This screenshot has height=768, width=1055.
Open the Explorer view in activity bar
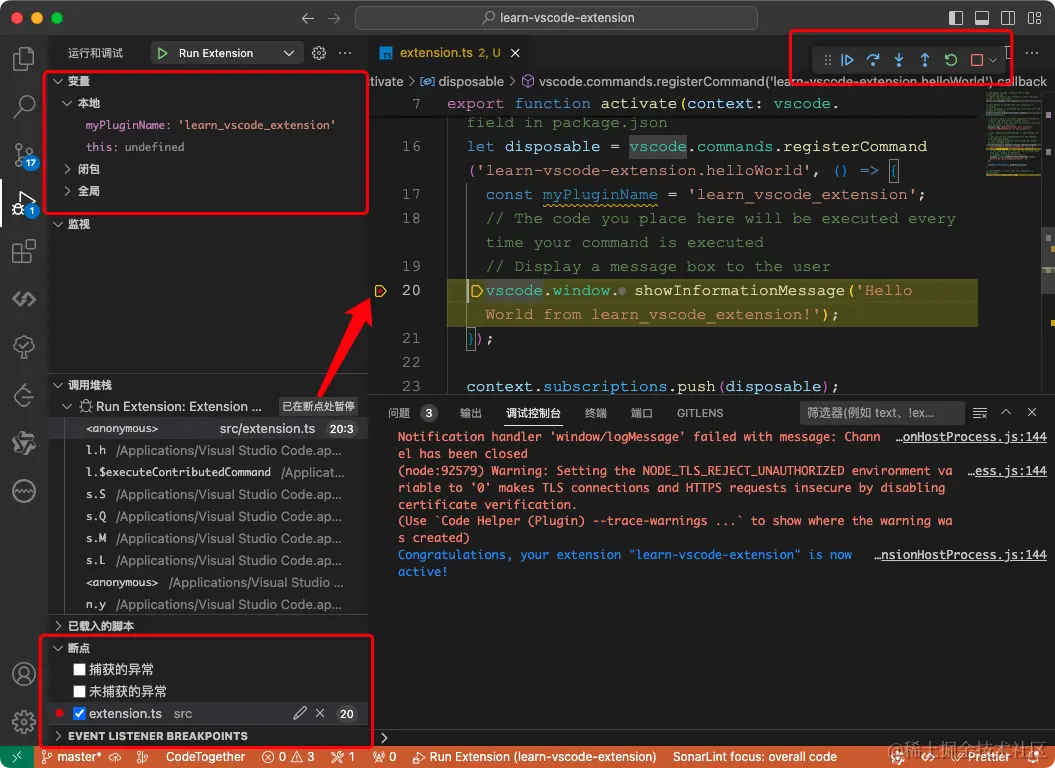(24, 59)
